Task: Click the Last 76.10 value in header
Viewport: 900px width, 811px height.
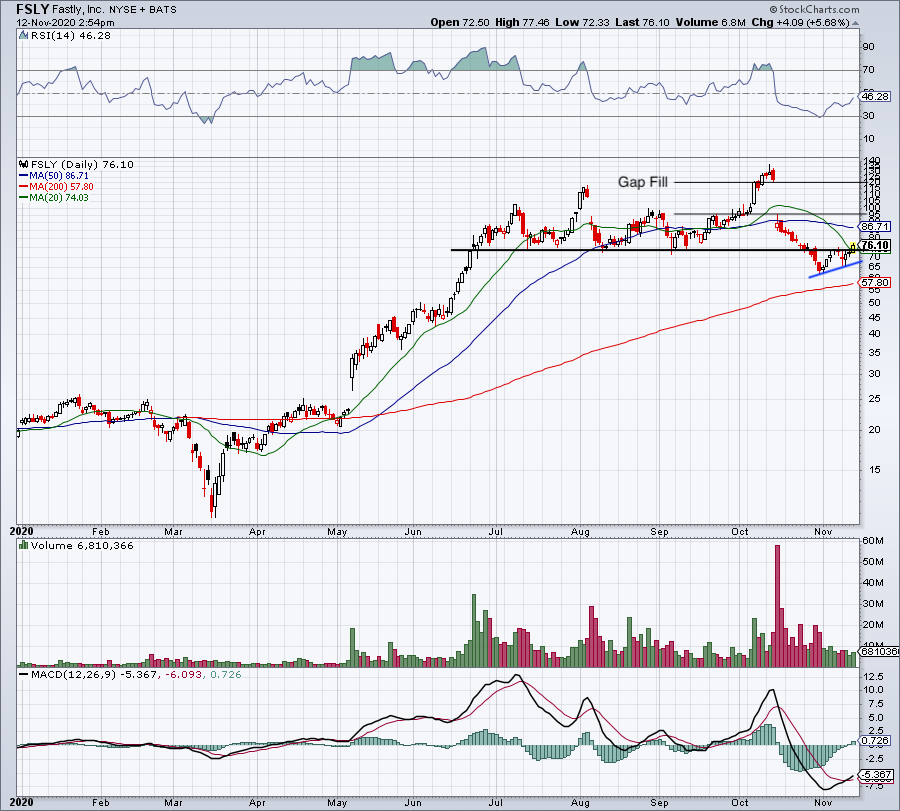Action: click(642, 22)
